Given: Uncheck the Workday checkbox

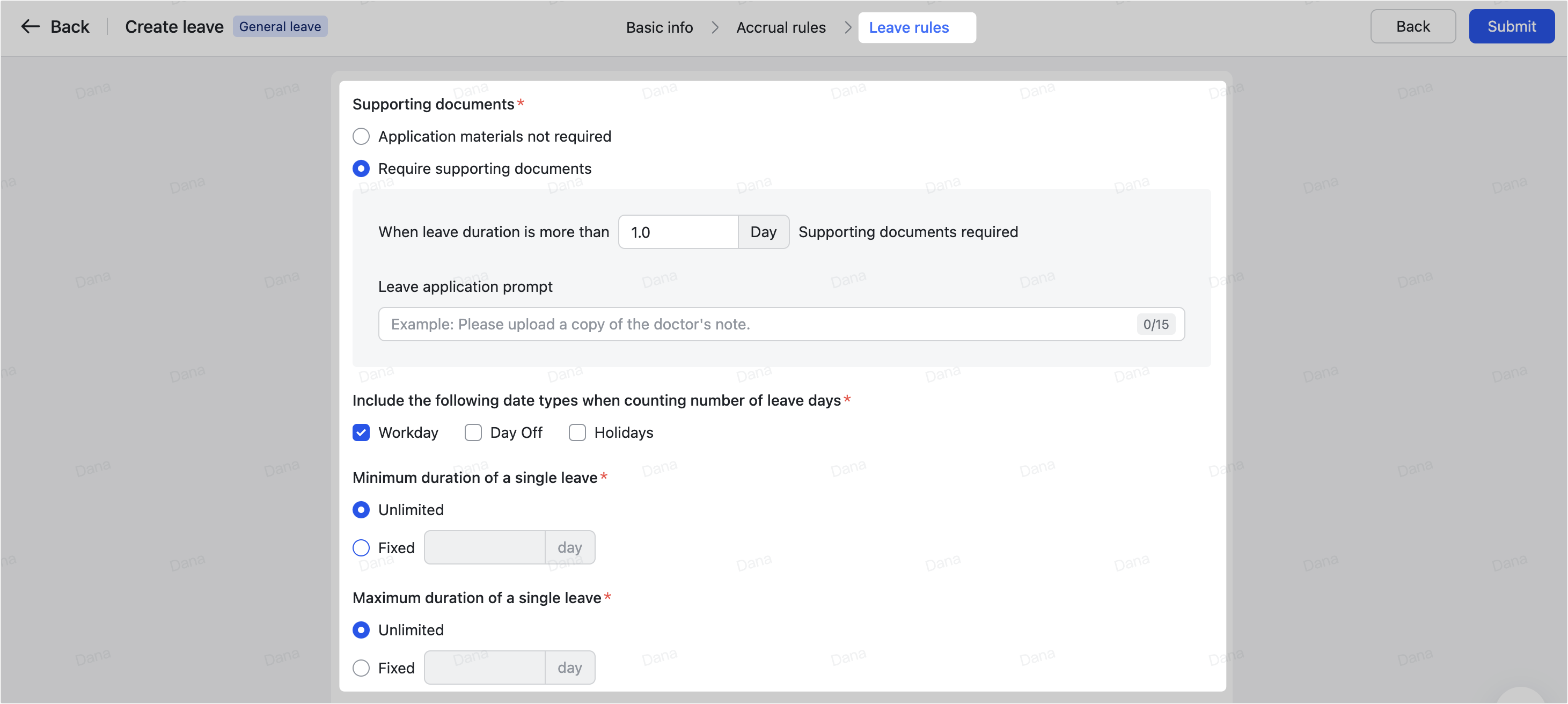Looking at the screenshot, I should click(361, 432).
